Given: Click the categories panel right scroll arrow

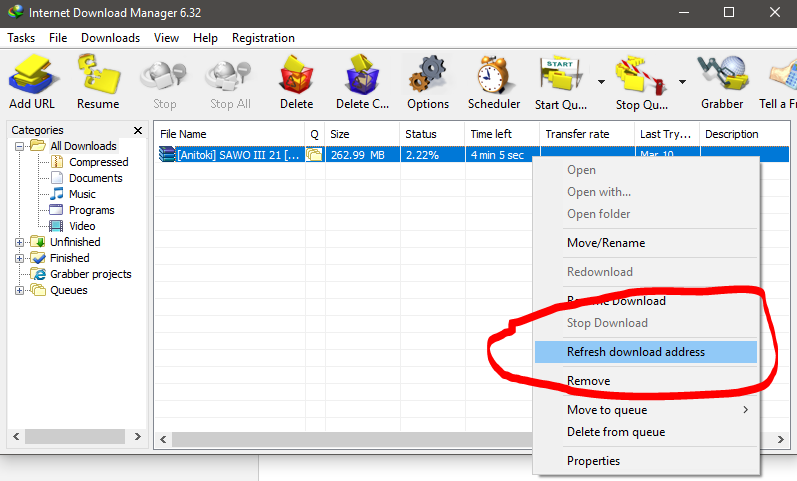Looking at the screenshot, I should tap(137, 436).
